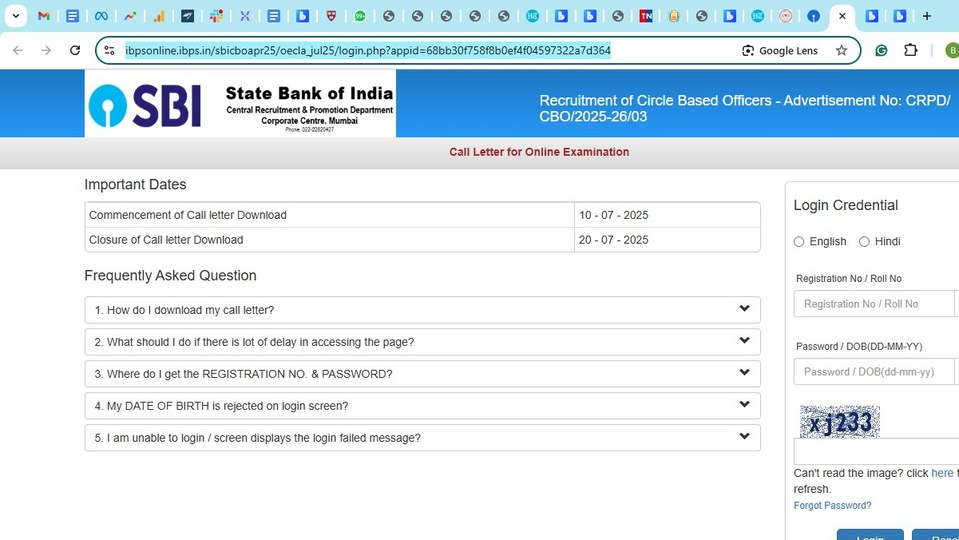Expand FAQ about delay in accessing the page
959x540 pixels.
coord(423,342)
